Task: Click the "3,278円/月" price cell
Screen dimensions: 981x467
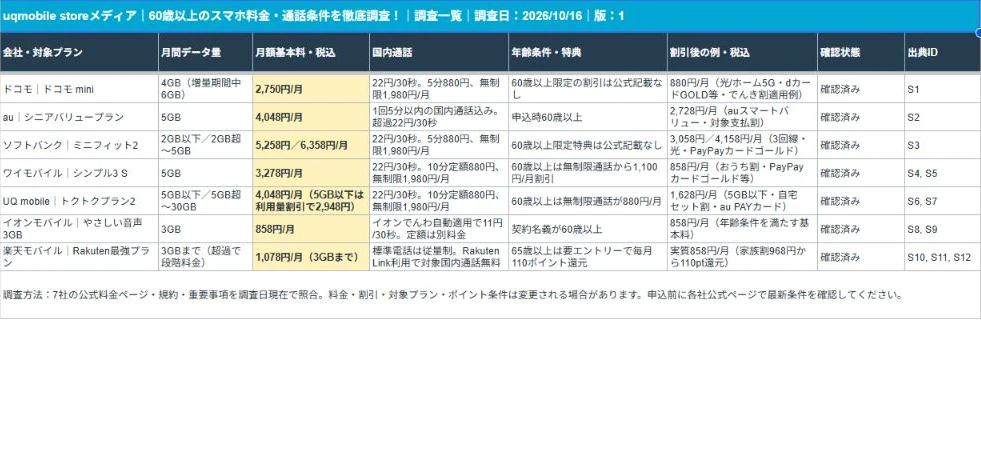Action: (x=311, y=173)
